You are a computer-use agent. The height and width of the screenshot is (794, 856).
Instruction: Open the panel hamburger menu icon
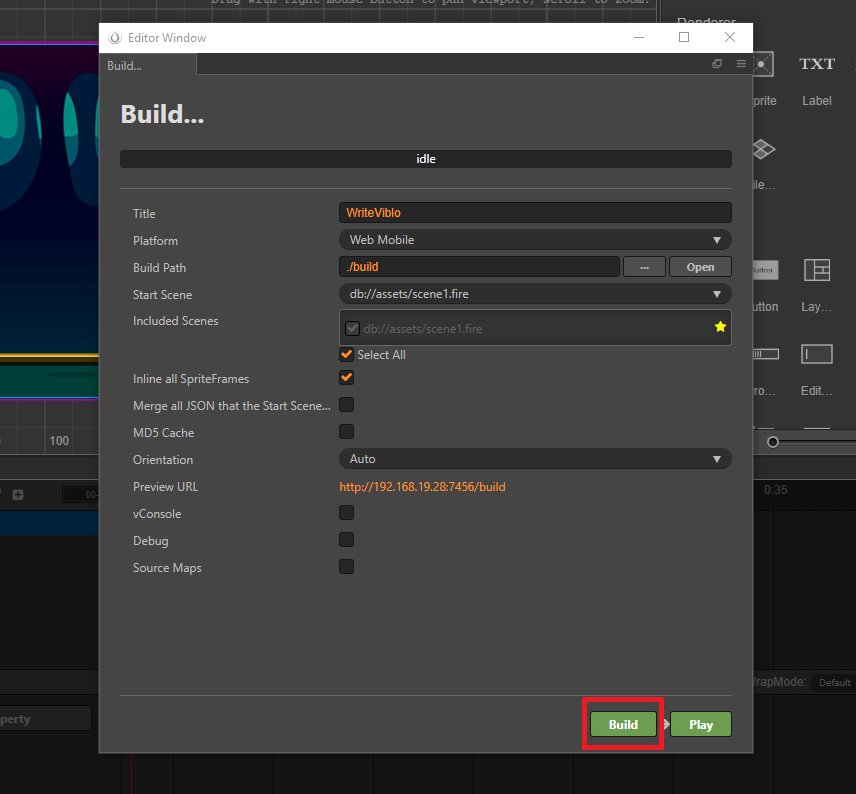click(x=741, y=64)
